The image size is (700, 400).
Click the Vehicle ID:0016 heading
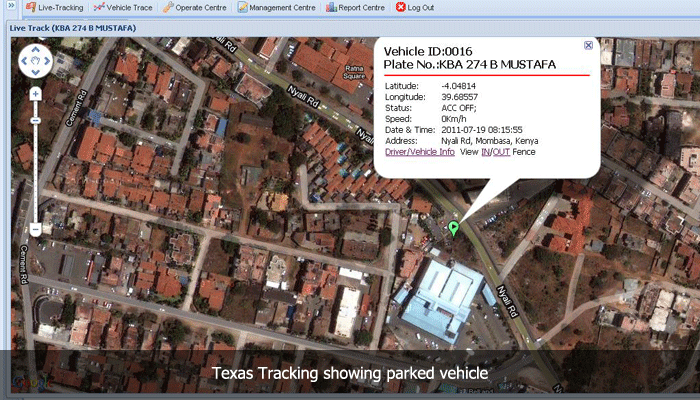[428, 51]
